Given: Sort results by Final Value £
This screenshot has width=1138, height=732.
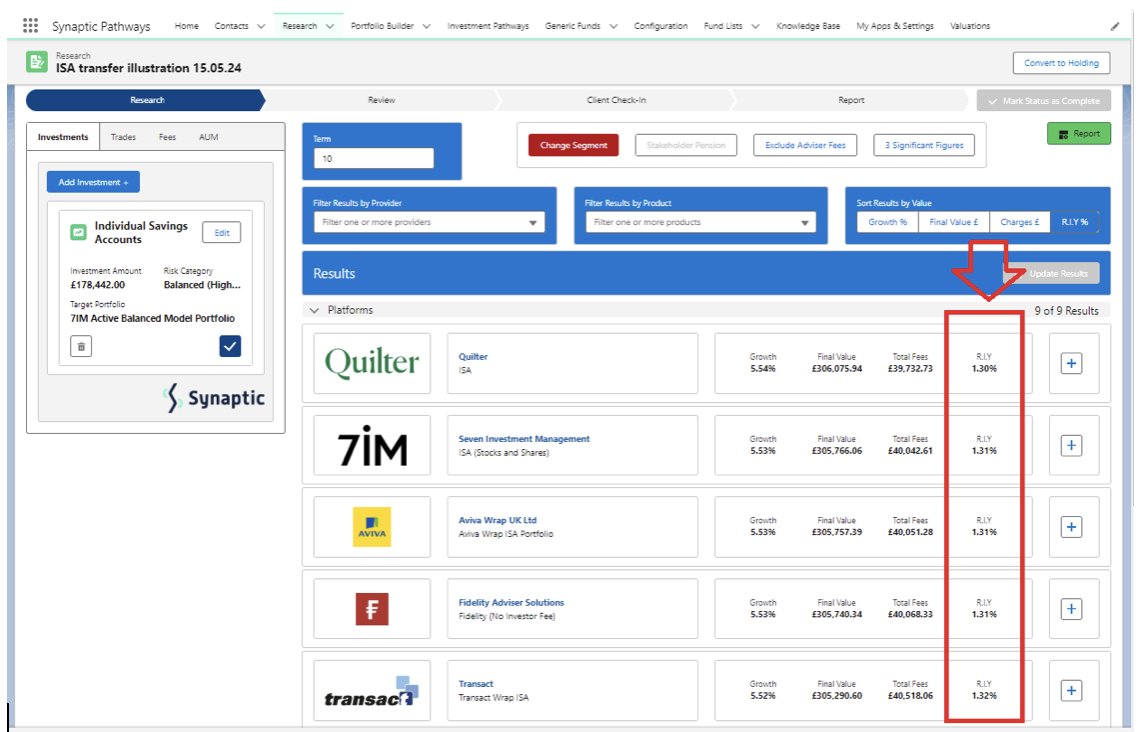Looking at the screenshot, I should [954, 222].
